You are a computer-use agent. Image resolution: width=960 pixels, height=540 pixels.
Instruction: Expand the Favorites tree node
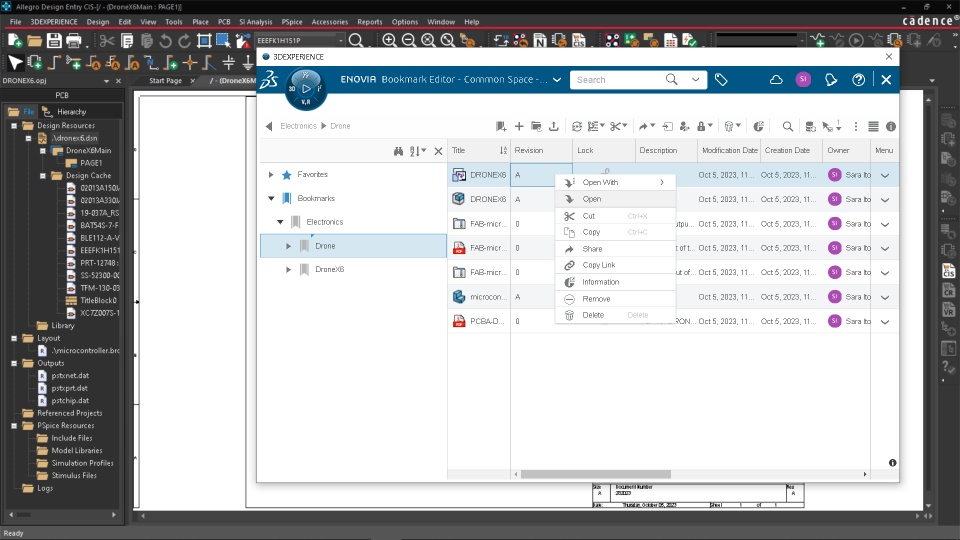271,174
